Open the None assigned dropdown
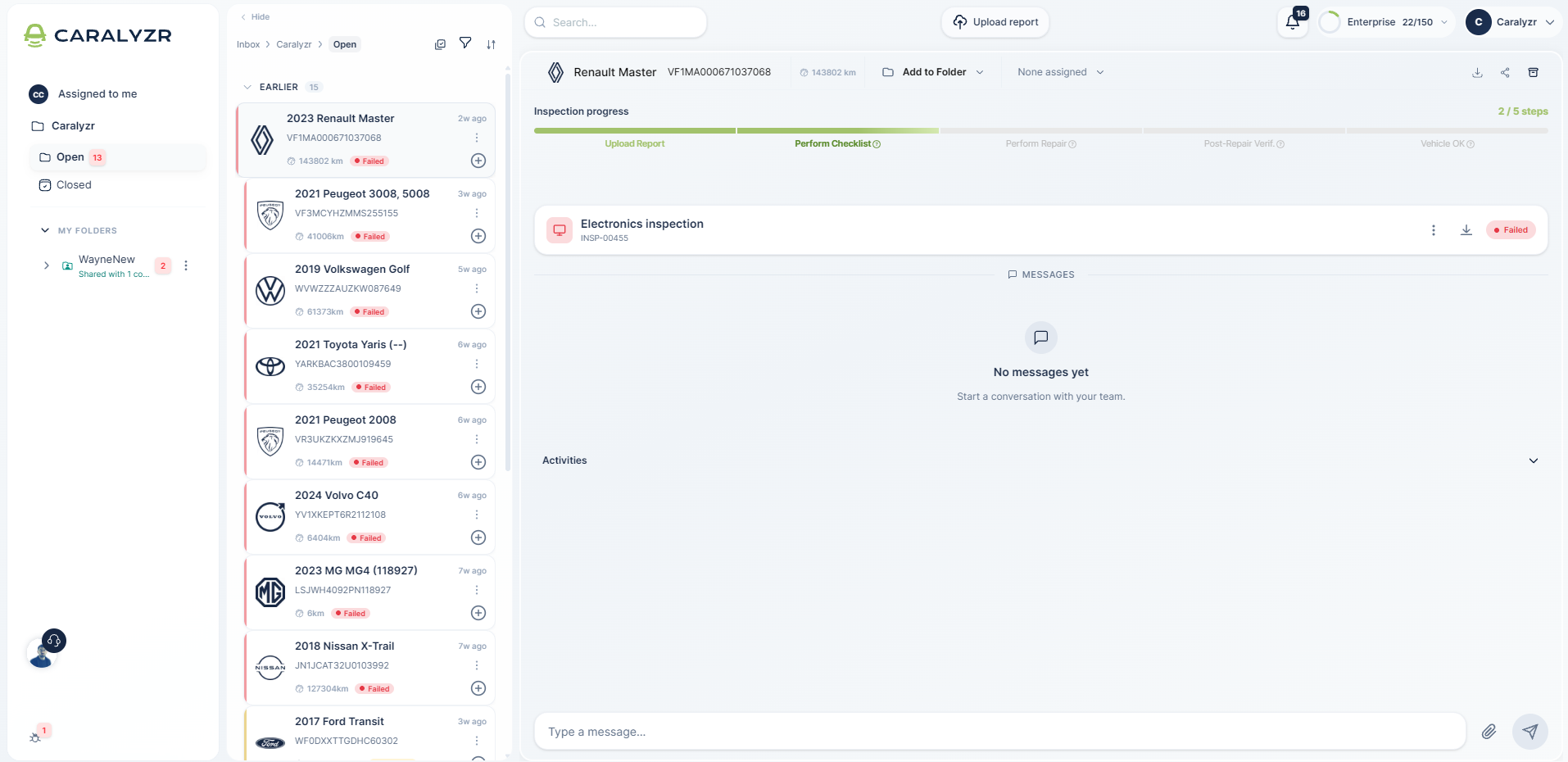 (x=1060, y=72)
